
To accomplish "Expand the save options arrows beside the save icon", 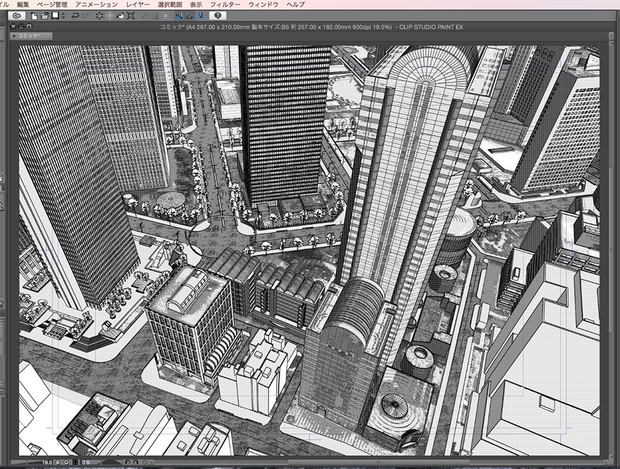I will [63, 16].
